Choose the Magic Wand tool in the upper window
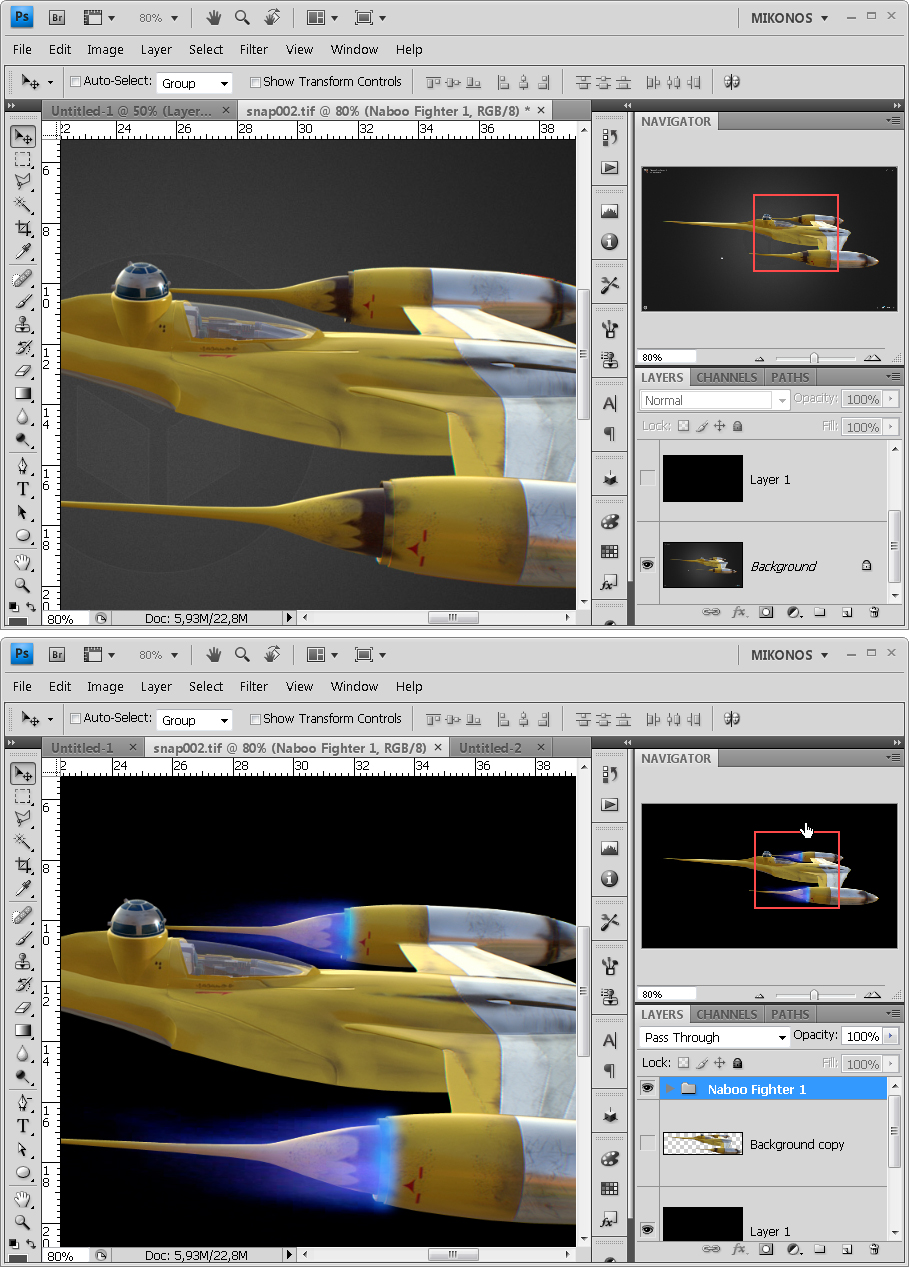 [23, 205]
